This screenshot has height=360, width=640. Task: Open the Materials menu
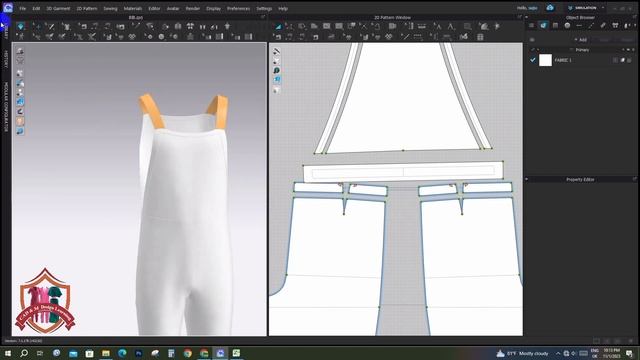point(133,8)
